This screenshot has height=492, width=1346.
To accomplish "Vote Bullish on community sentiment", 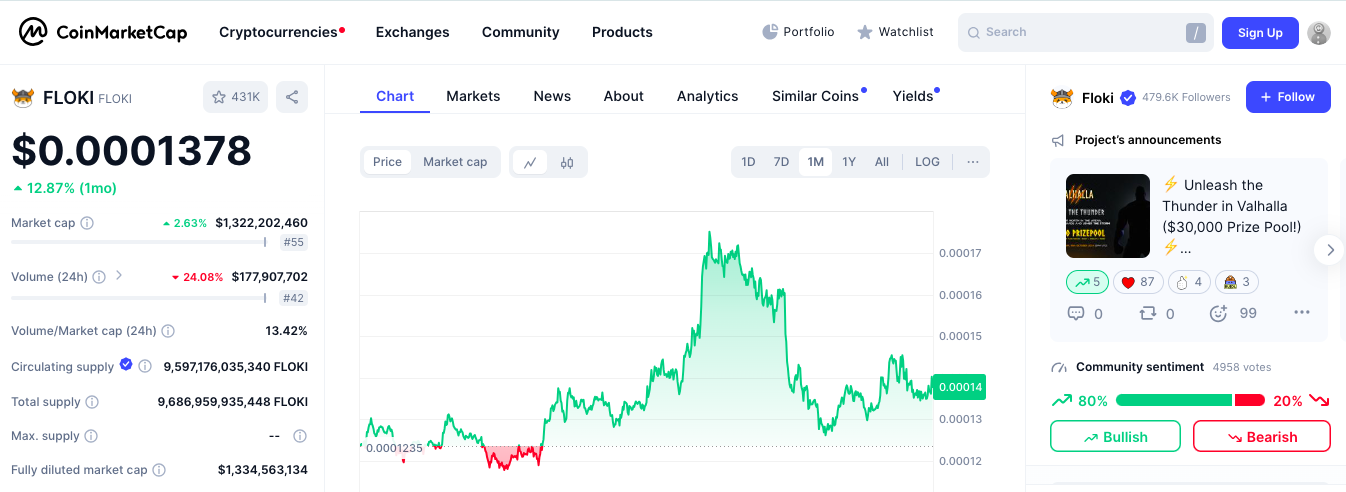I will pyautogui.click(x=1115, y=437).
